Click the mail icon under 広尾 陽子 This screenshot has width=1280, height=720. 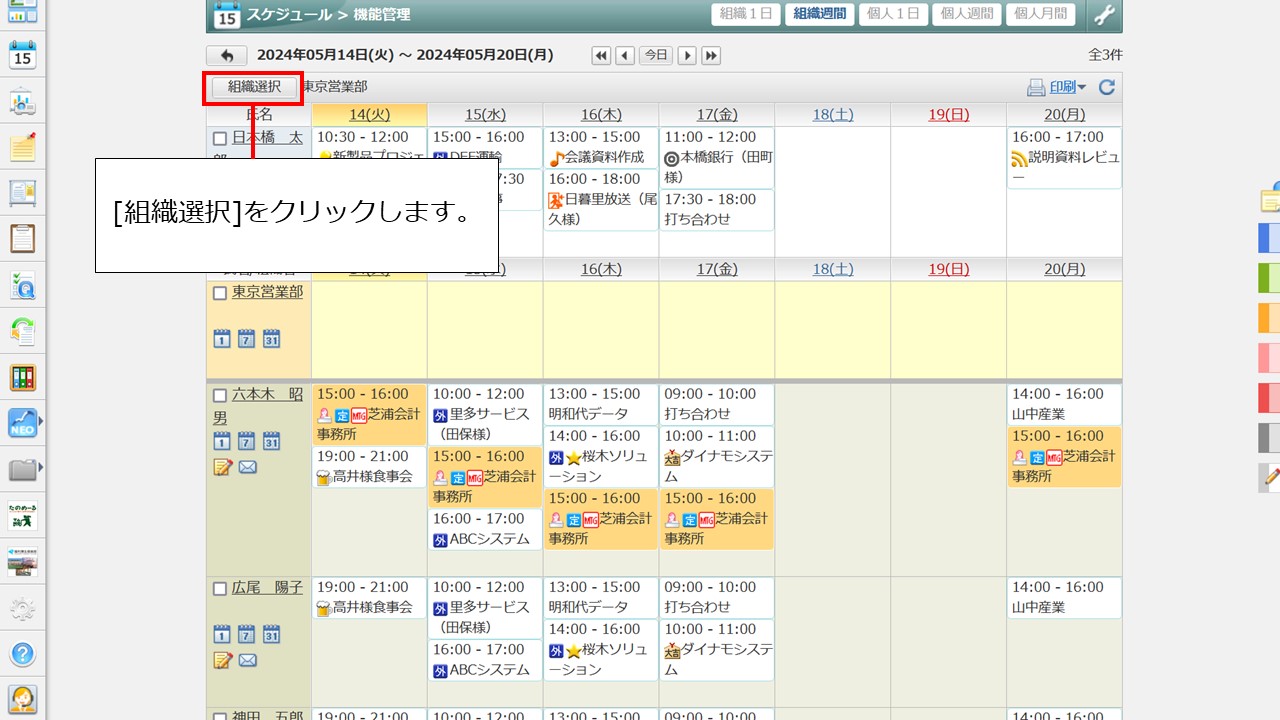tap(247, 660)
